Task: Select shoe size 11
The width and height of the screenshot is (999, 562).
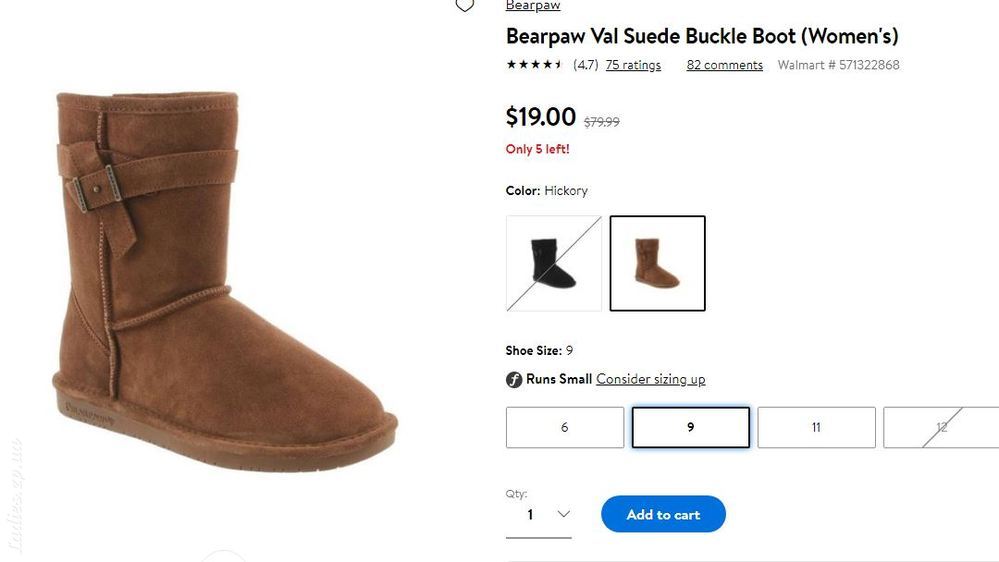Action: (816, 428)
